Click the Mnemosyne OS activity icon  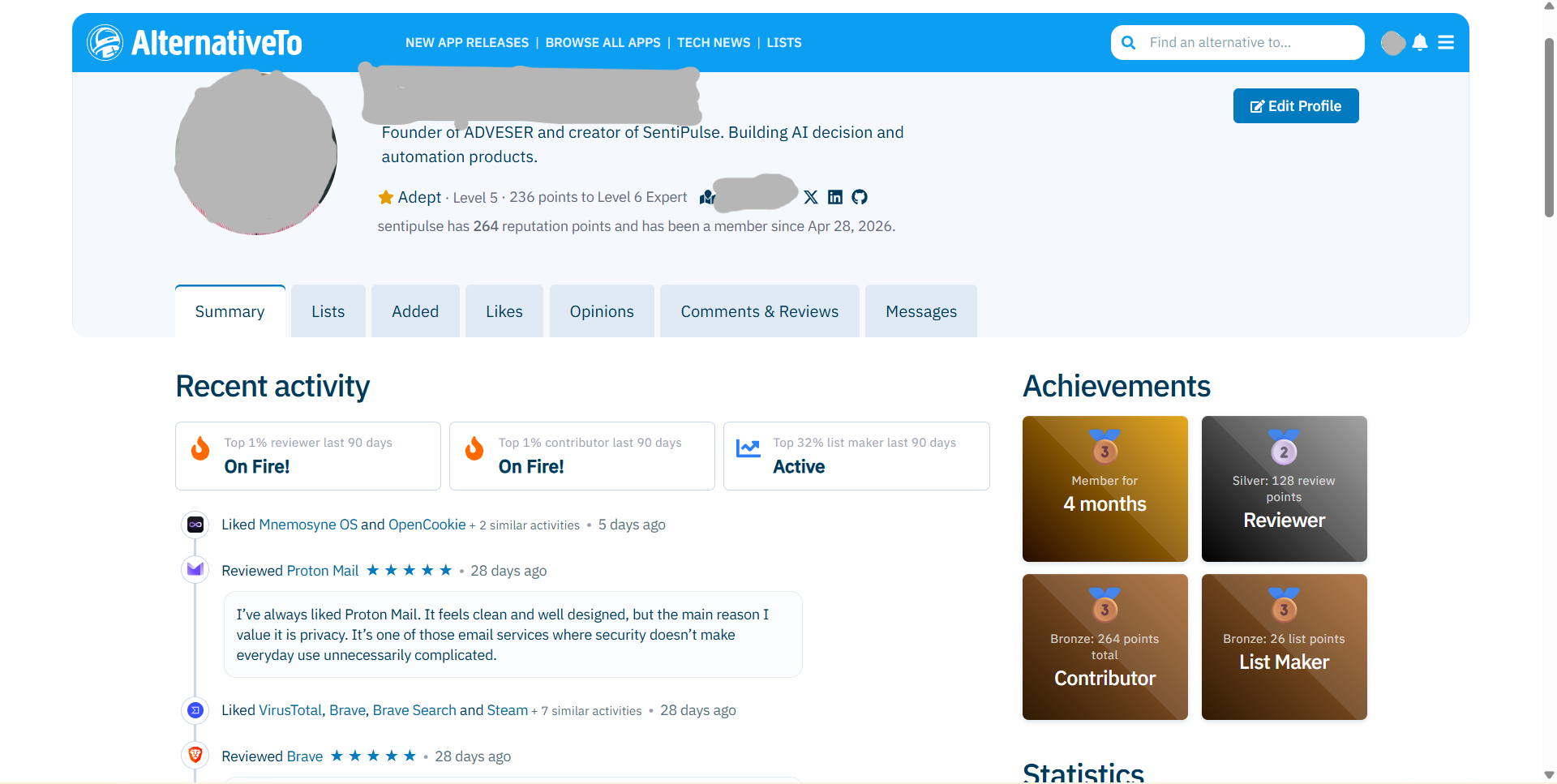coord(195,525)
